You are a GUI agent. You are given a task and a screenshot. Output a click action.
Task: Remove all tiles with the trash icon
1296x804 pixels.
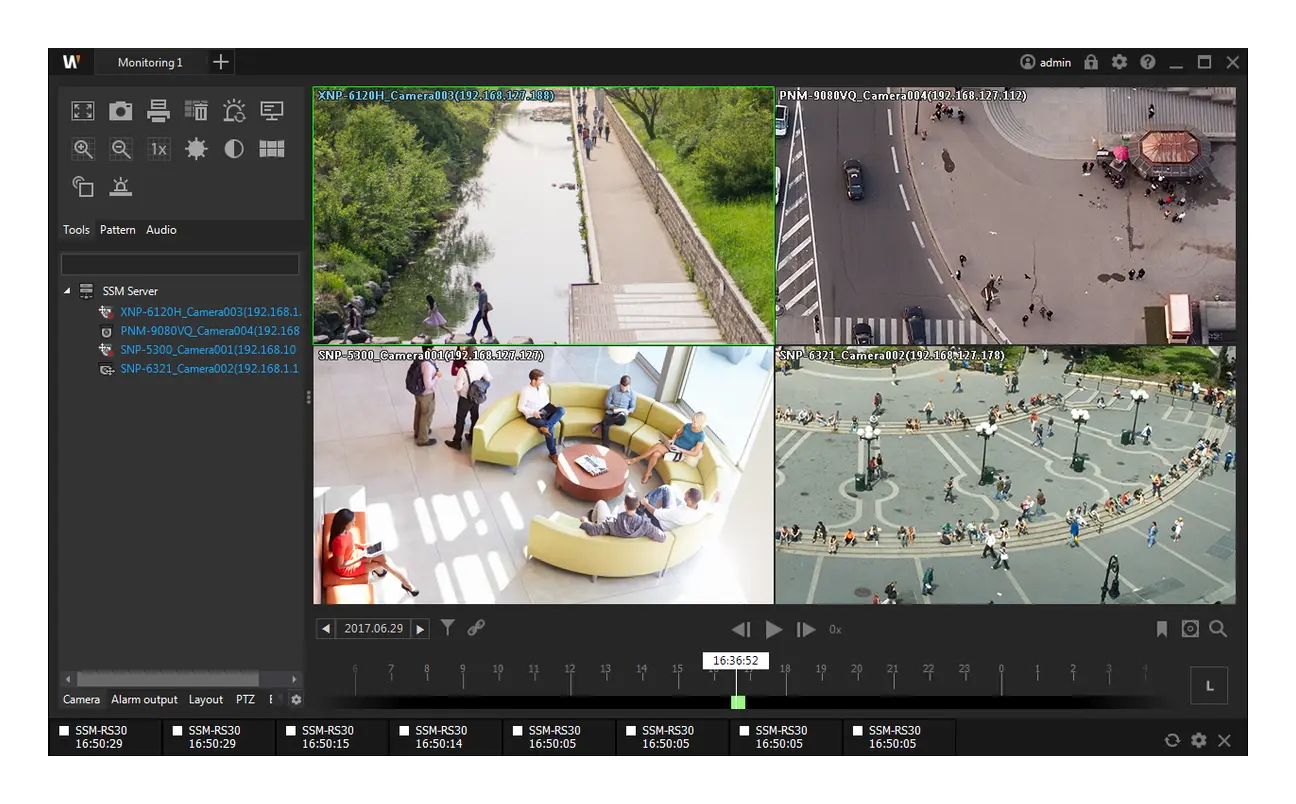pos(196,111)
